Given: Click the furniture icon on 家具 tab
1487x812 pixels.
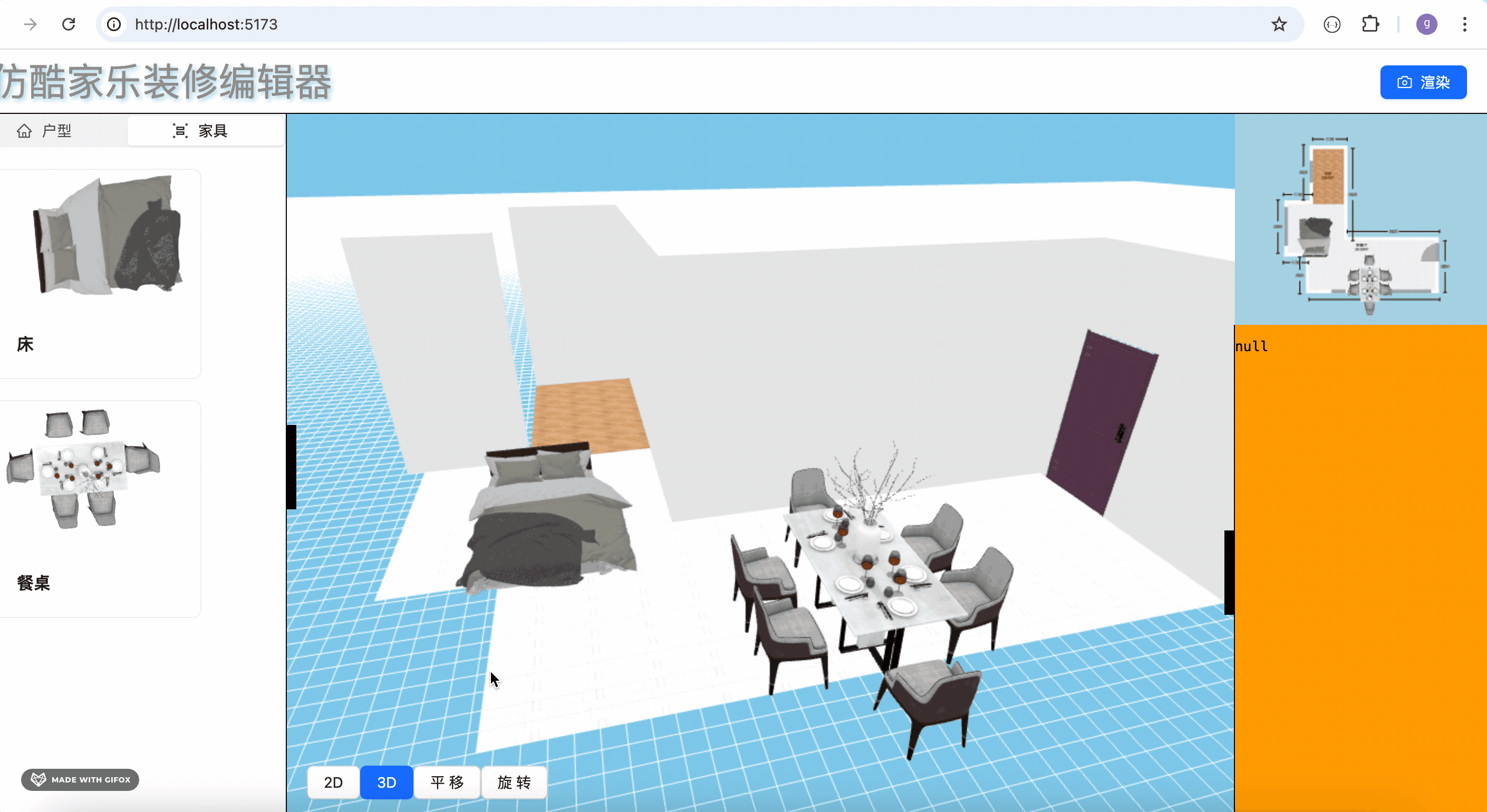Looking at the screenshot, I should tap(180, 131).
